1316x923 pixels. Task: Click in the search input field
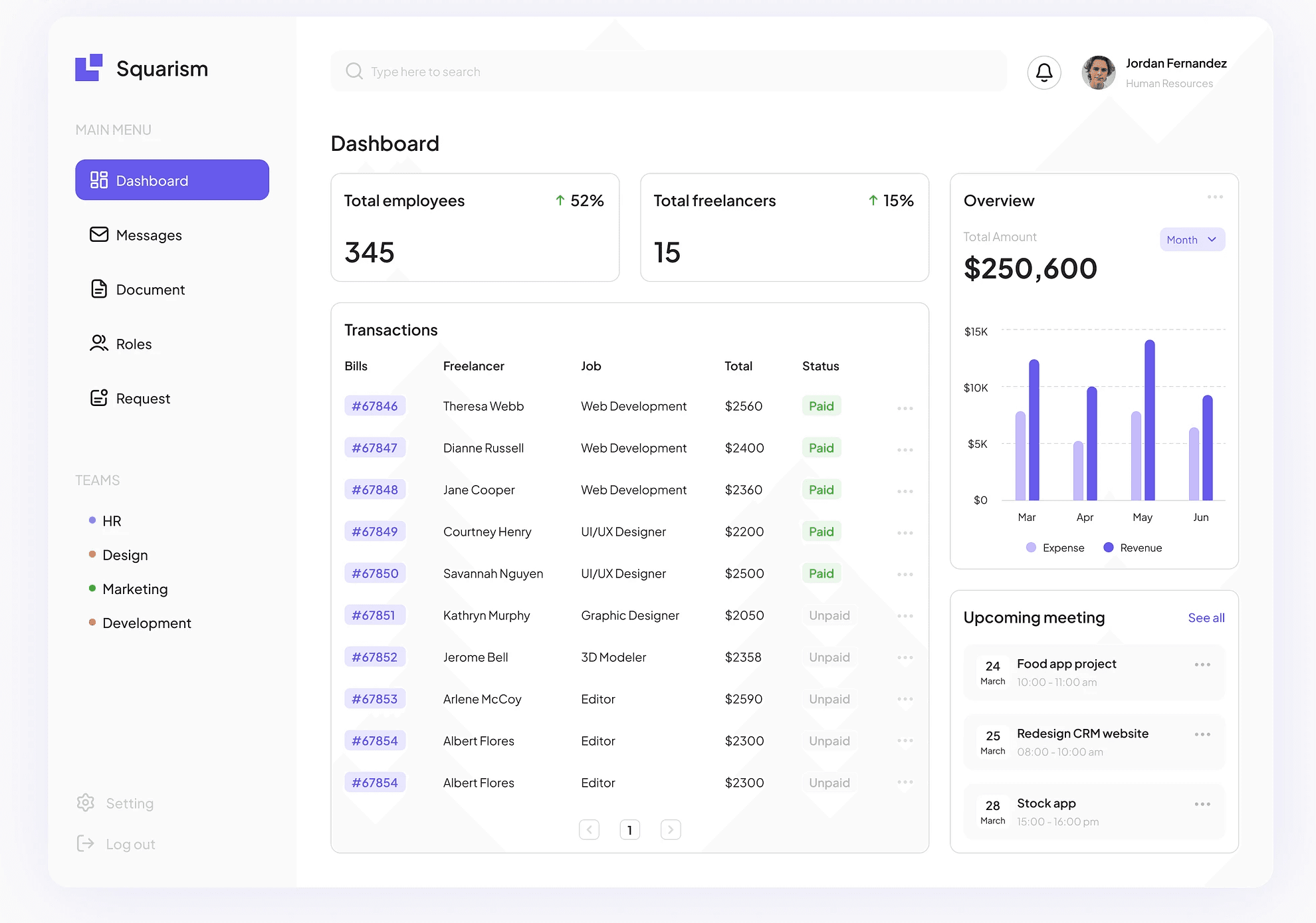coord(669,71)
